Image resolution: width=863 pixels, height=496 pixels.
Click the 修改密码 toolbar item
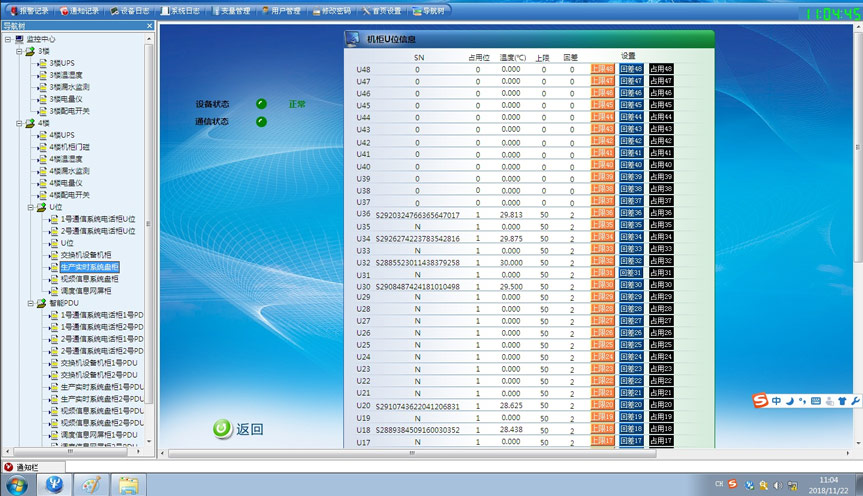pyautogui.click(x=329, y=11)
